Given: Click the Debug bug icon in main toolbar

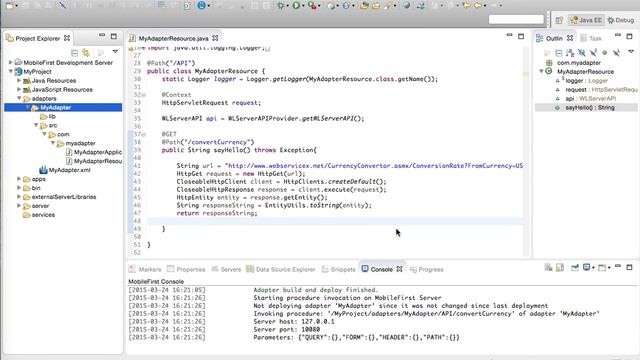Looking at the screenshot, I should click(281, 5).
